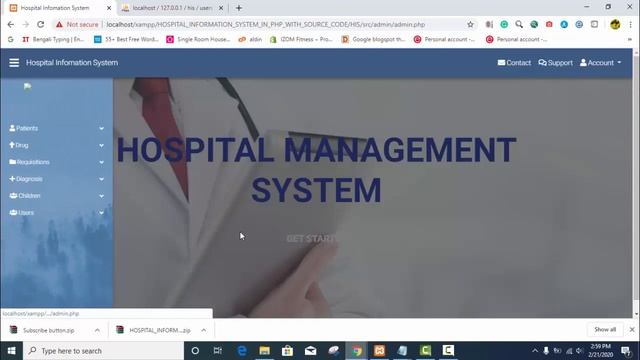Image resolution: width=640 pixels, height=360 pixels.
Task: Expand options for Subscribe button.zip download
Action: [x=97, y=330]
